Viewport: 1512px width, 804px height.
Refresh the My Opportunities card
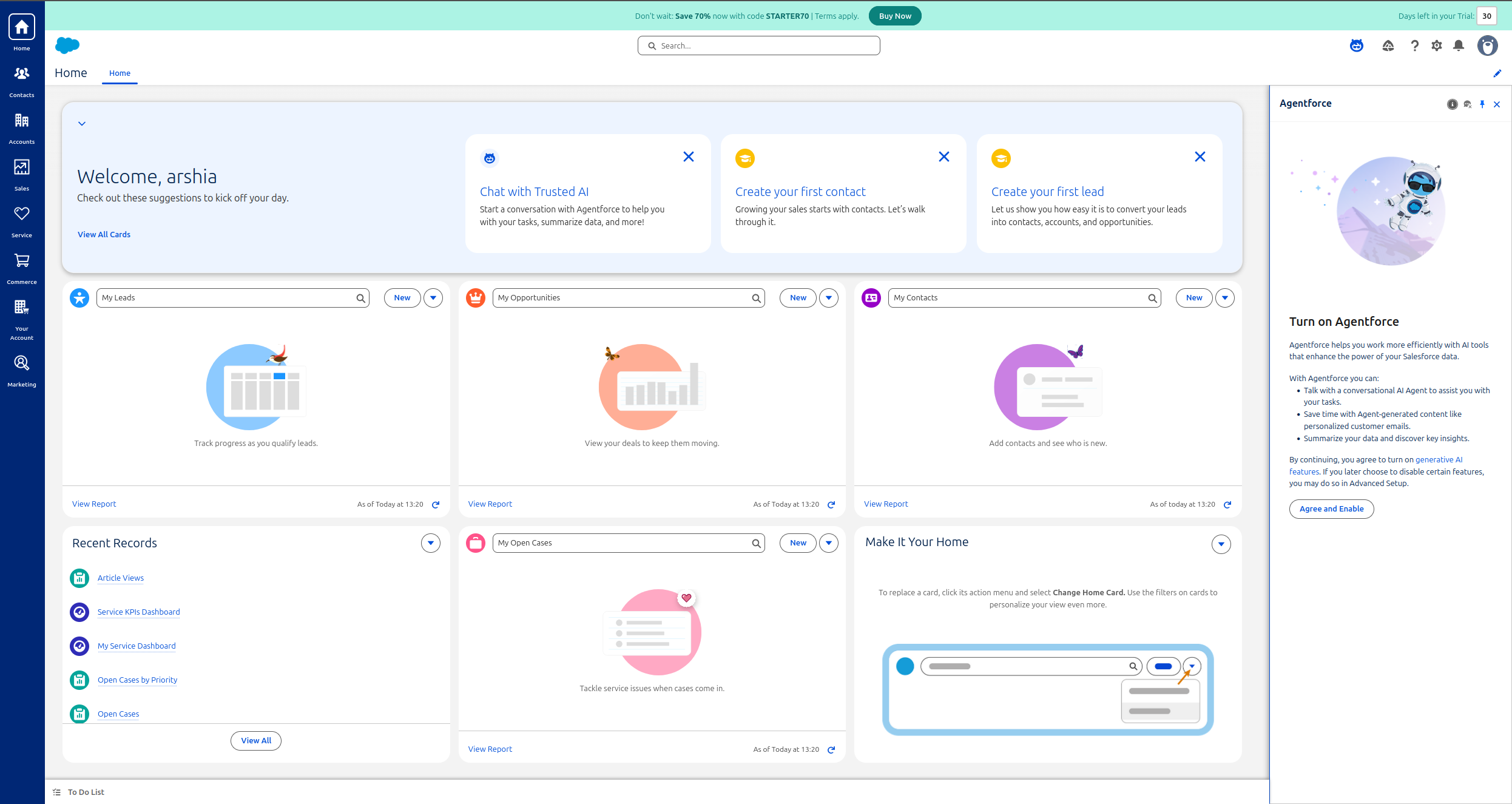831,505
